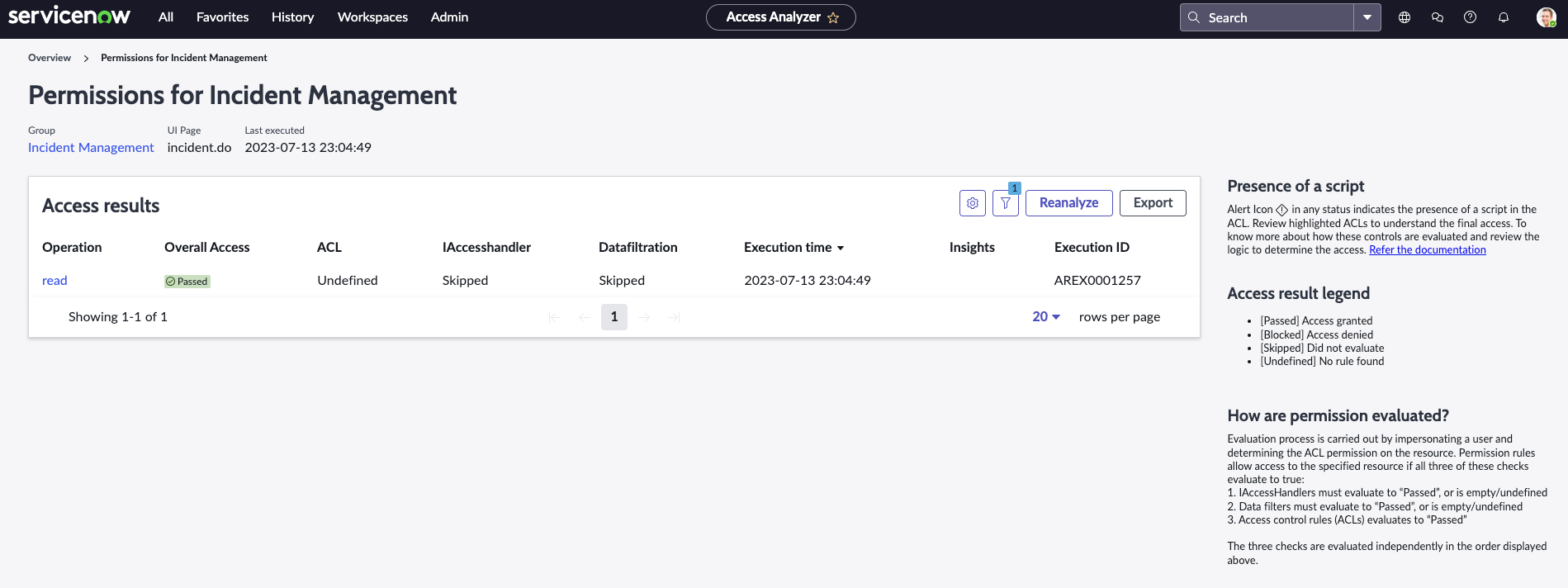Open the filter funnel icon
This screenshot has width=1568, height=588.
[1006, 203]
